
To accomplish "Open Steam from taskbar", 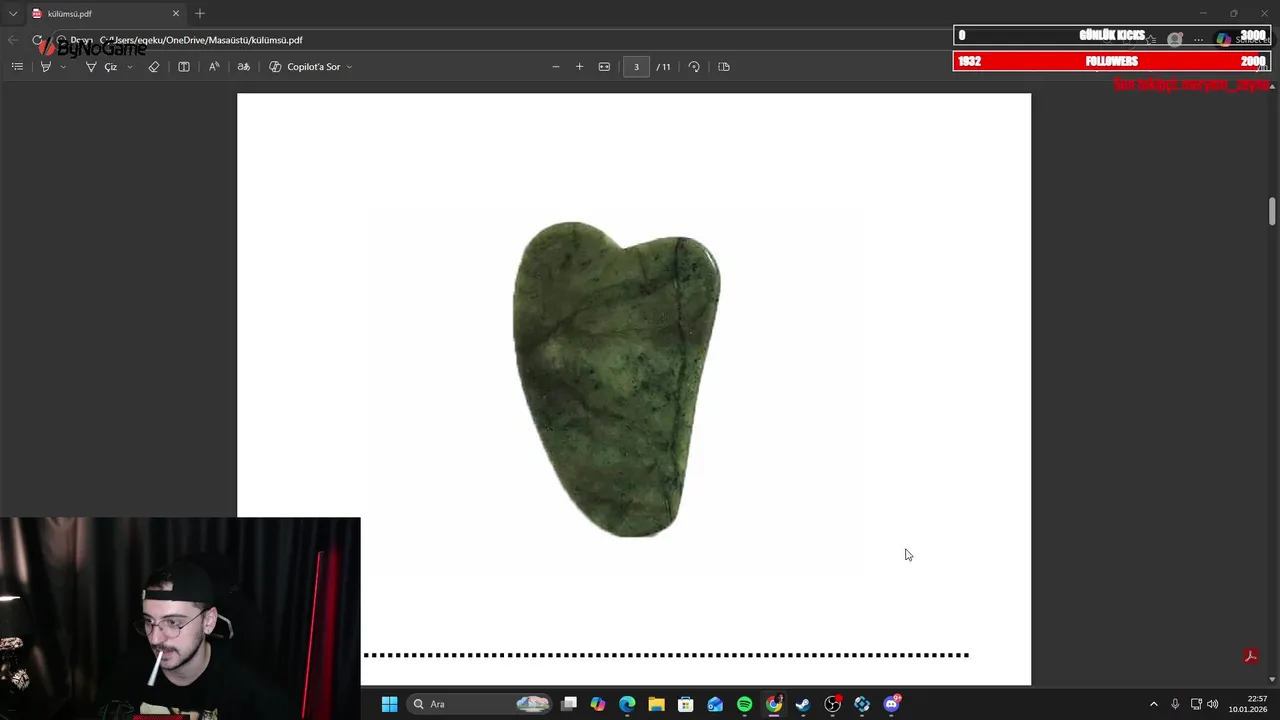I will pyautogui.click(x=803, y=704).
